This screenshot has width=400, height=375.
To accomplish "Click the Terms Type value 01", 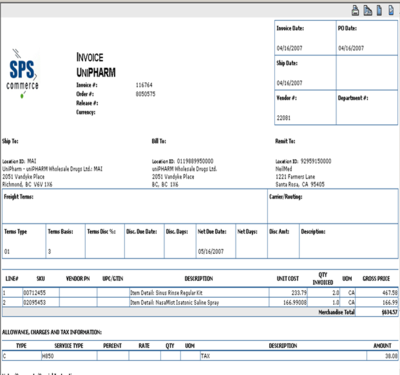I will (x=7, y=251).
